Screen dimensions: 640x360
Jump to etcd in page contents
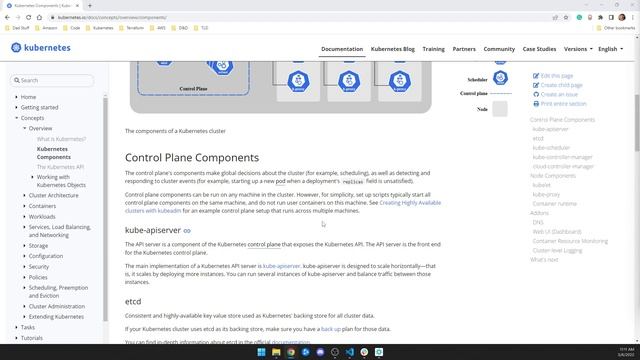538,138
